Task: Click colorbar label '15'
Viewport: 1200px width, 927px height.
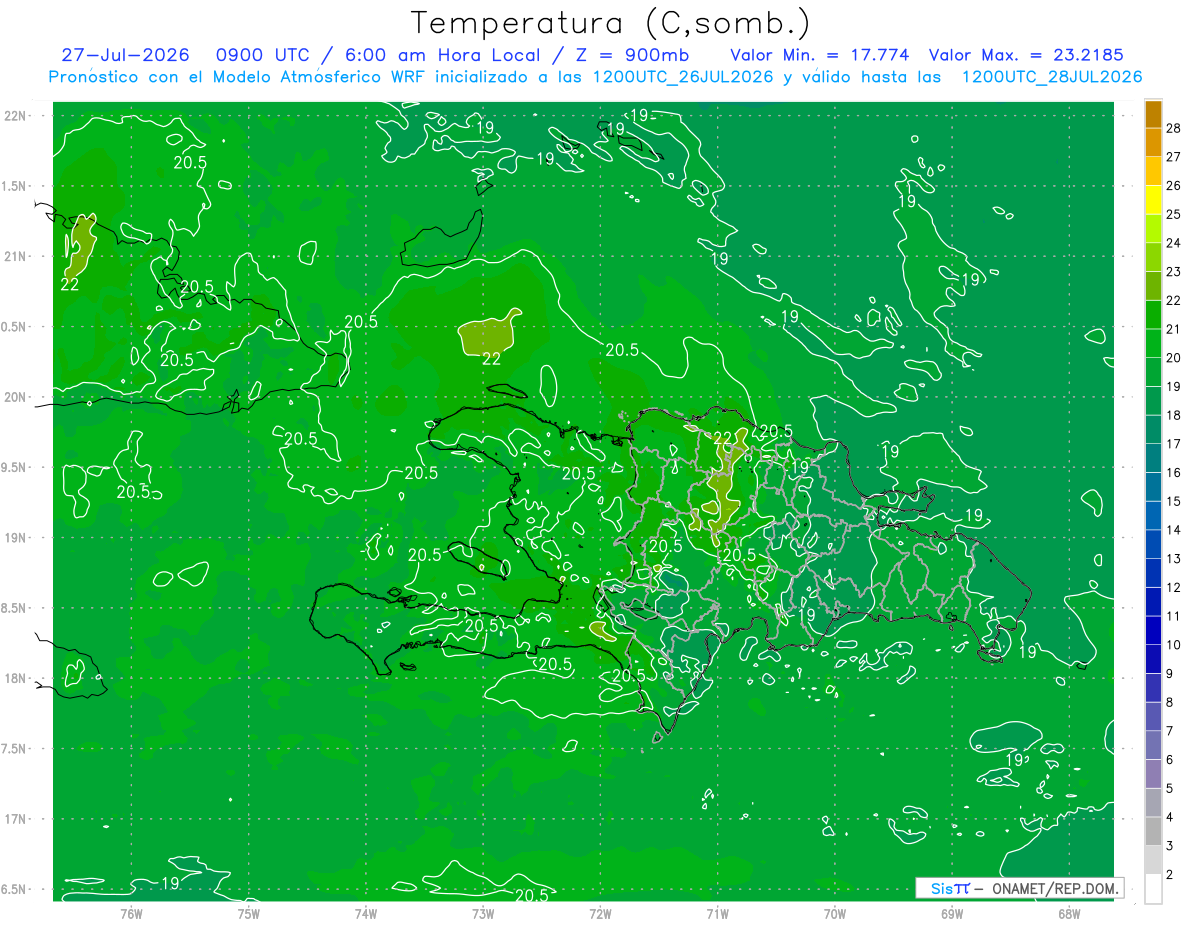Action: tap(1173, 501)
